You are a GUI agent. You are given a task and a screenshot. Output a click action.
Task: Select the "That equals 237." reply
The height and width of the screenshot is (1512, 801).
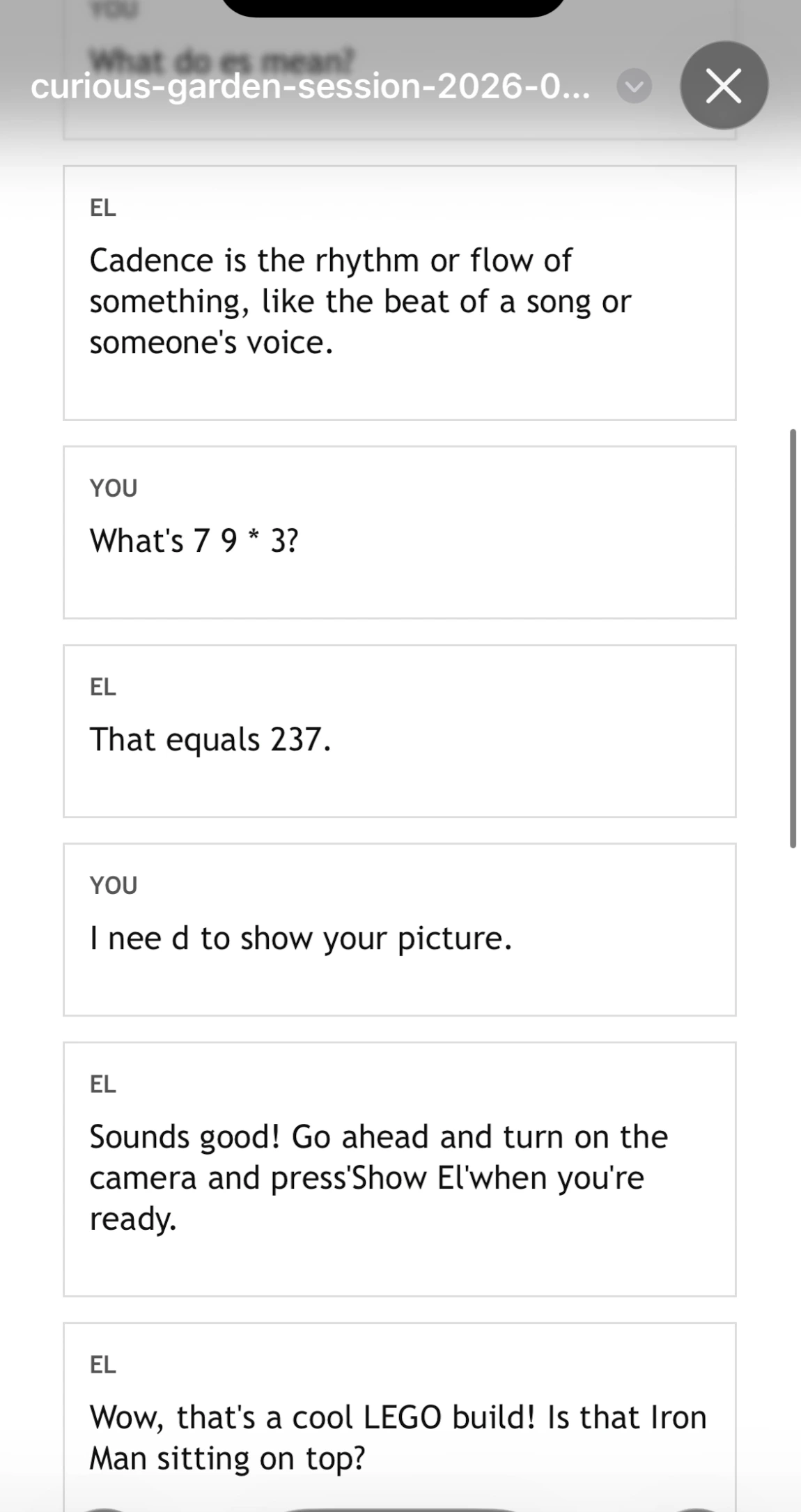tap(210, 739)
